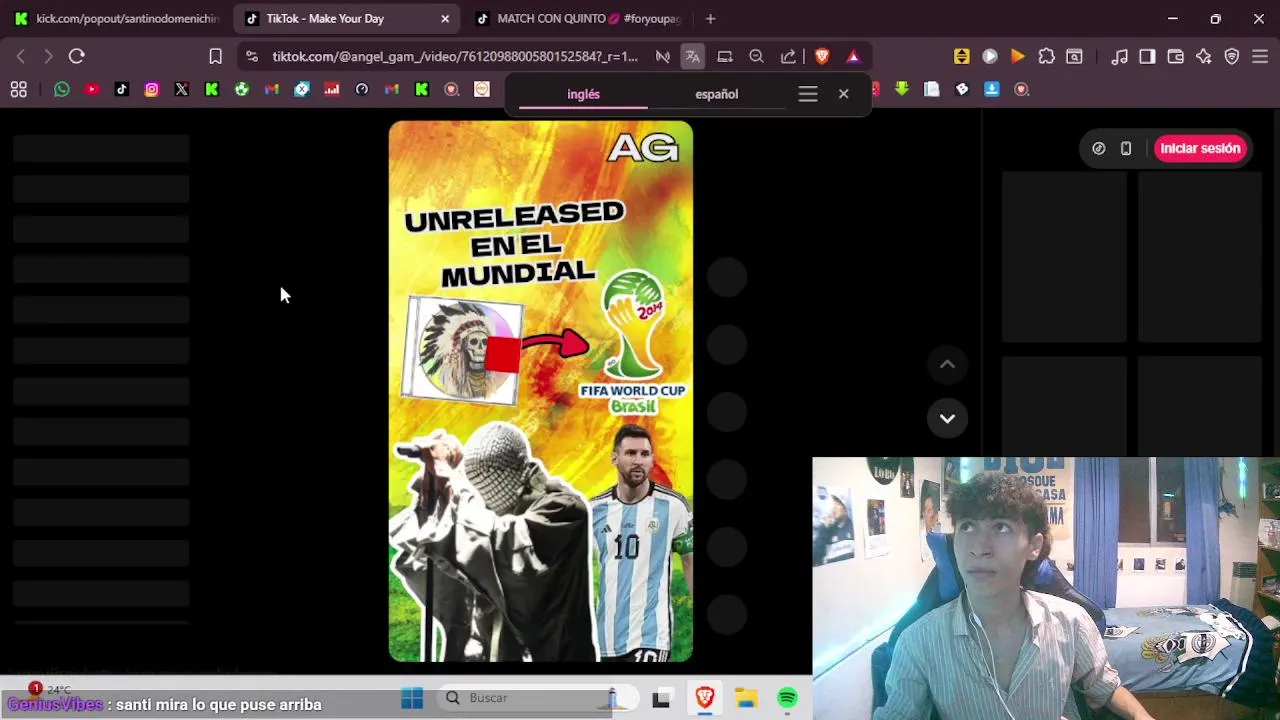
Task: Open translate popup options menu
Action: tap(808, 94)
